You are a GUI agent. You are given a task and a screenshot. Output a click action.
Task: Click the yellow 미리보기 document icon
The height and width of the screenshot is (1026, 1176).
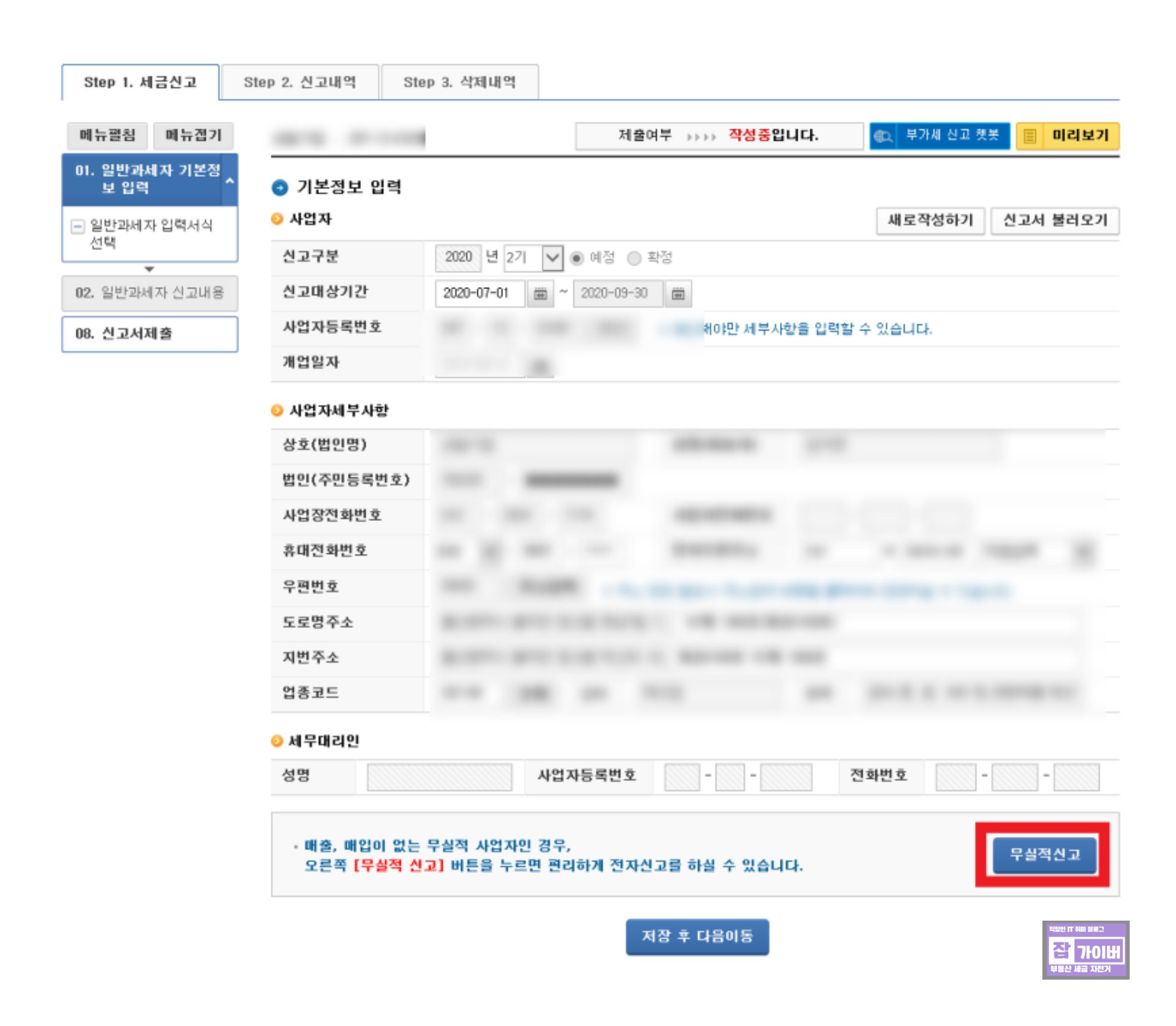[1030, 136]
